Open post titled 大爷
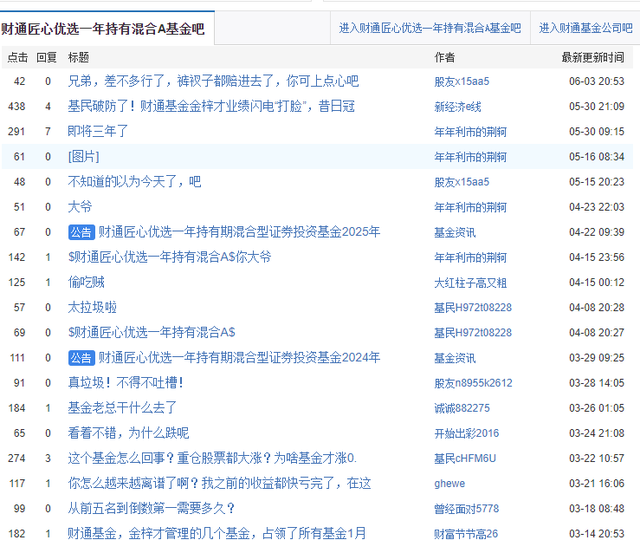640x540 pixels. 80,207
